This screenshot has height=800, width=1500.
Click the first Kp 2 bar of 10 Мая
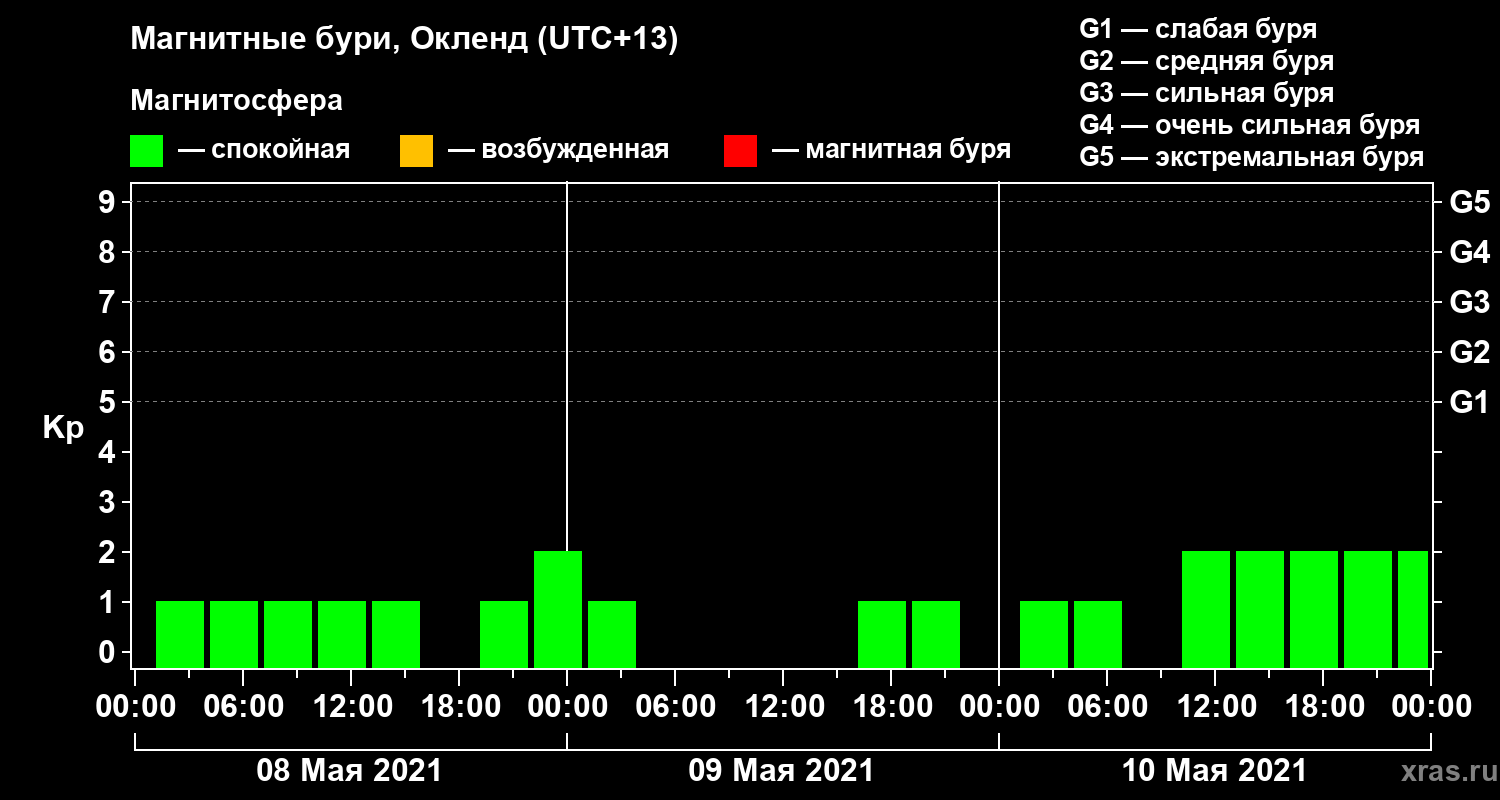[1206, 609]
